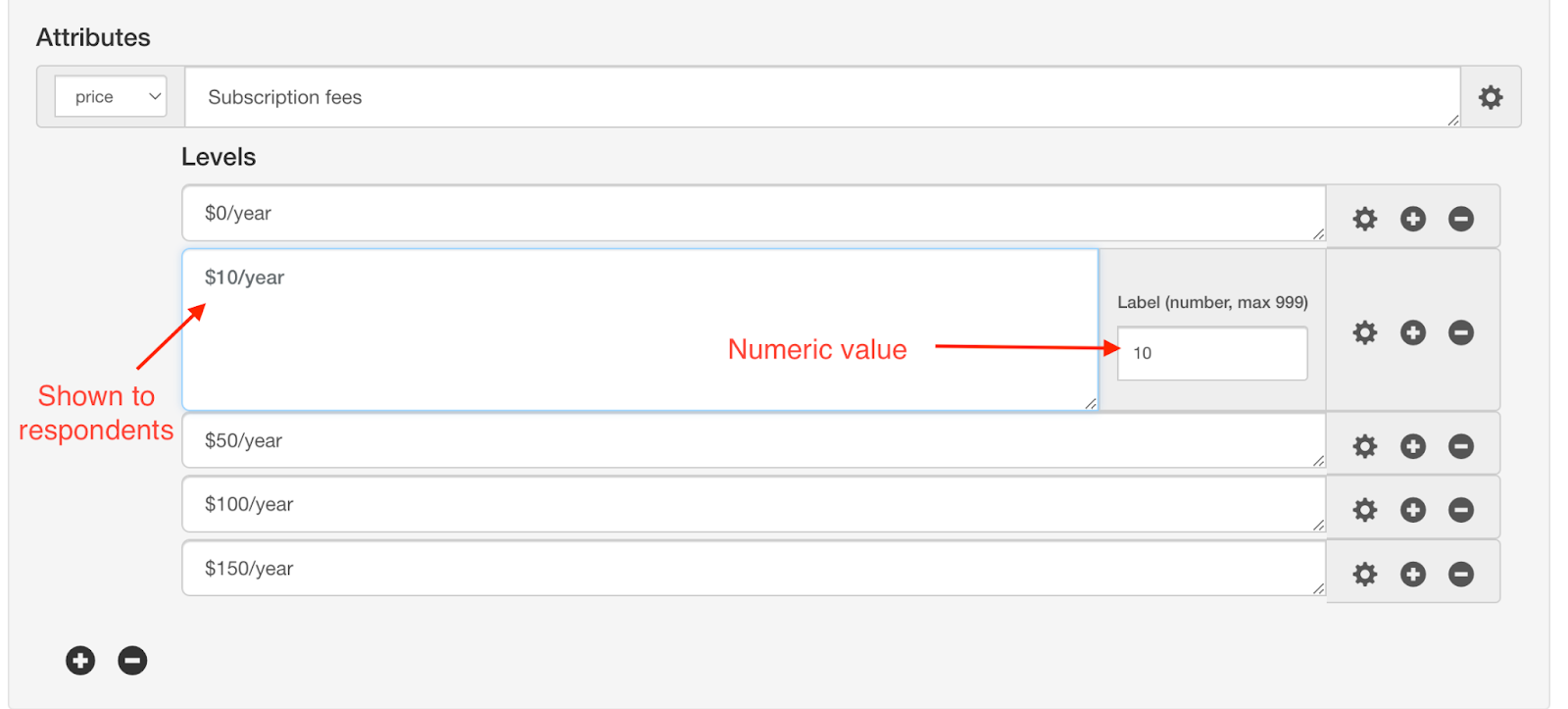Screen dimensions: 1568x709
Task: Open the price attribute type dropdown
Action: click(x=111, y=96)
